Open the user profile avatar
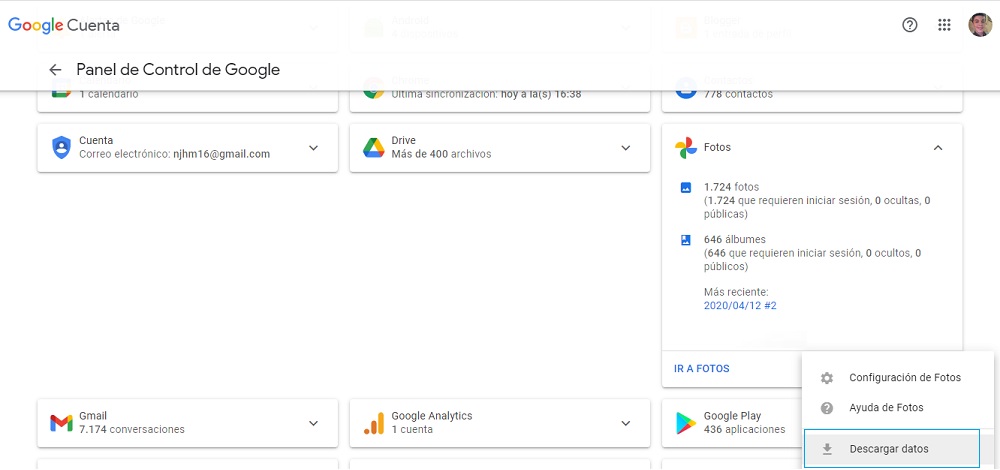 pyautogui.click(x=980, y=25)
